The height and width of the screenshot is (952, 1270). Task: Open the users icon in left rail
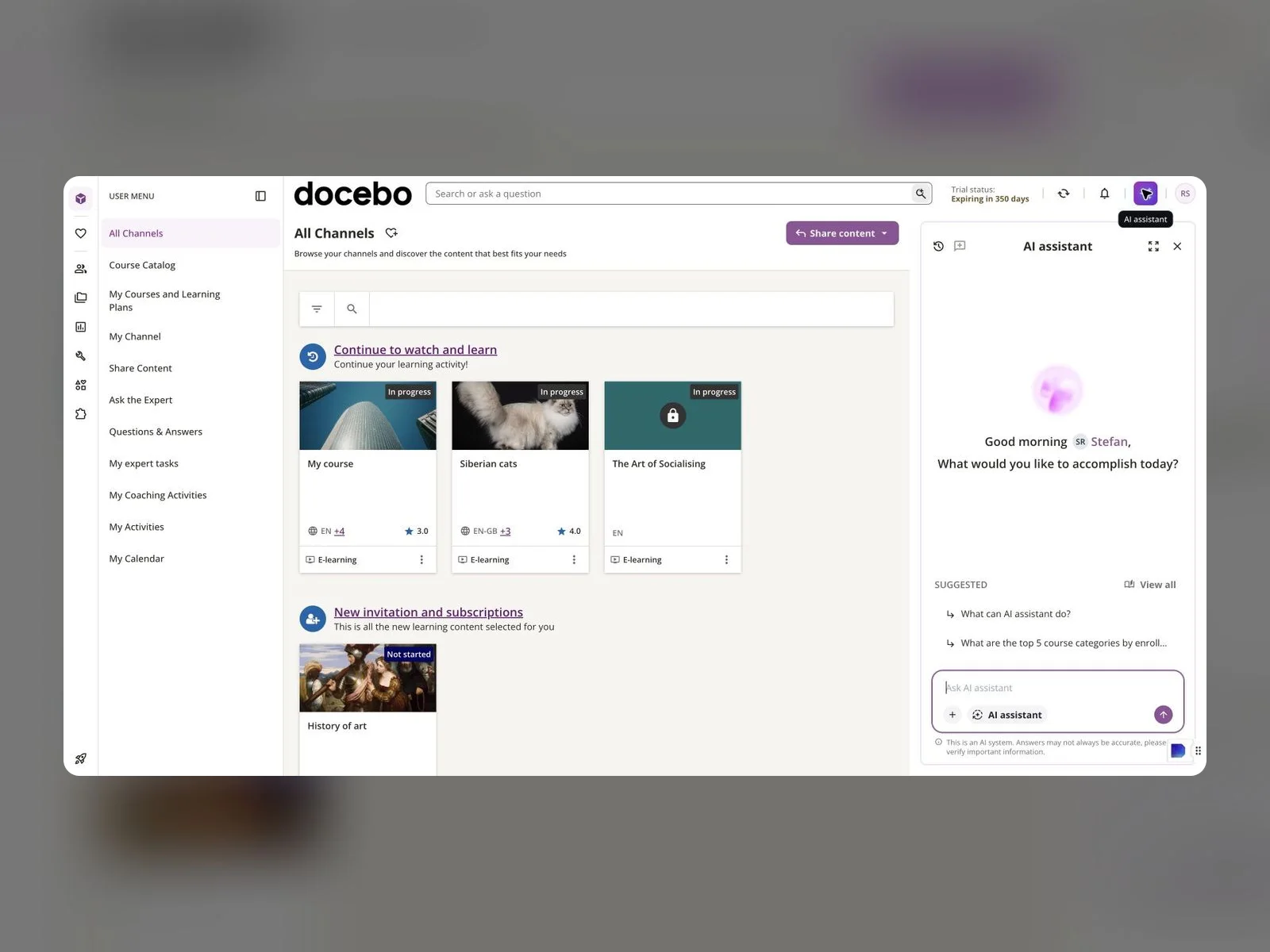pyautogui.click(x=81, y=269)
